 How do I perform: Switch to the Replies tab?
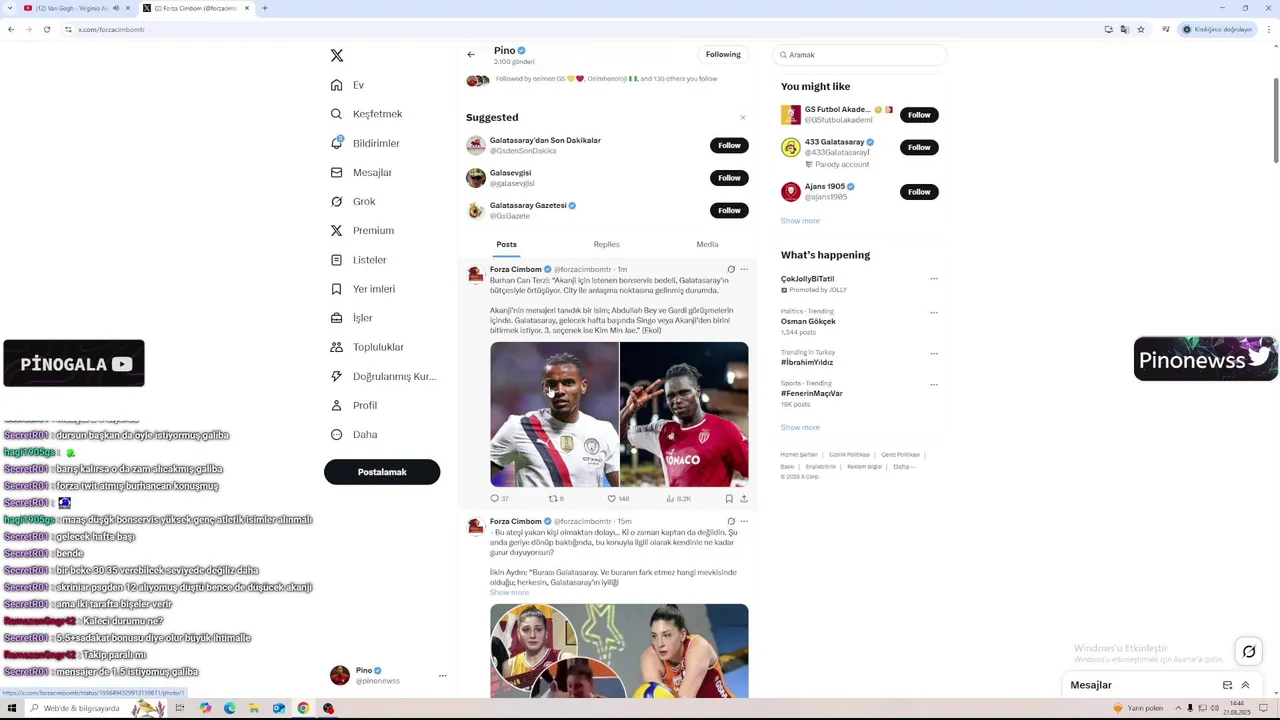point(607,244)
